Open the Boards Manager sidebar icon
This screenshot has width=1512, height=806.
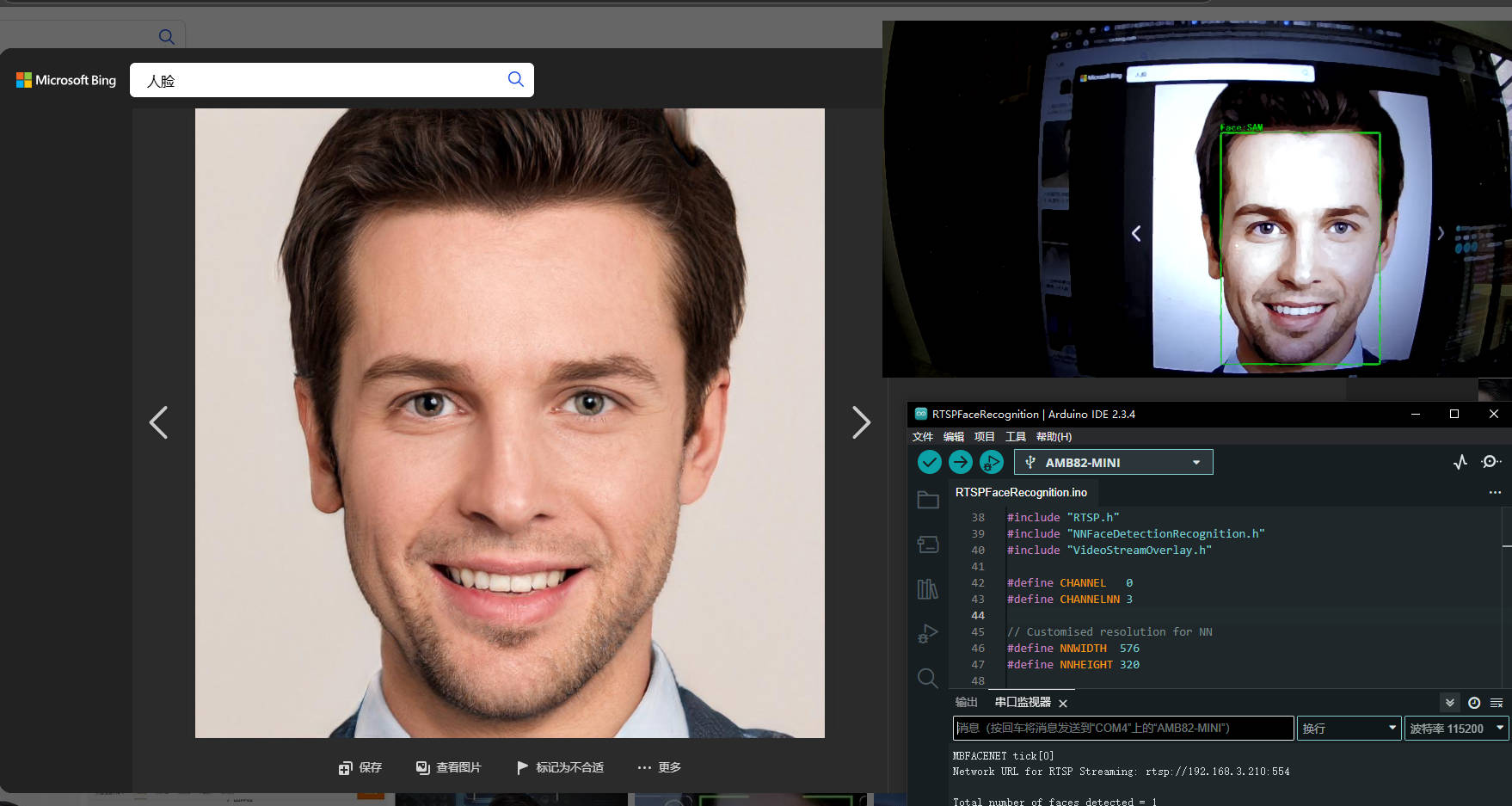[927, 545]
